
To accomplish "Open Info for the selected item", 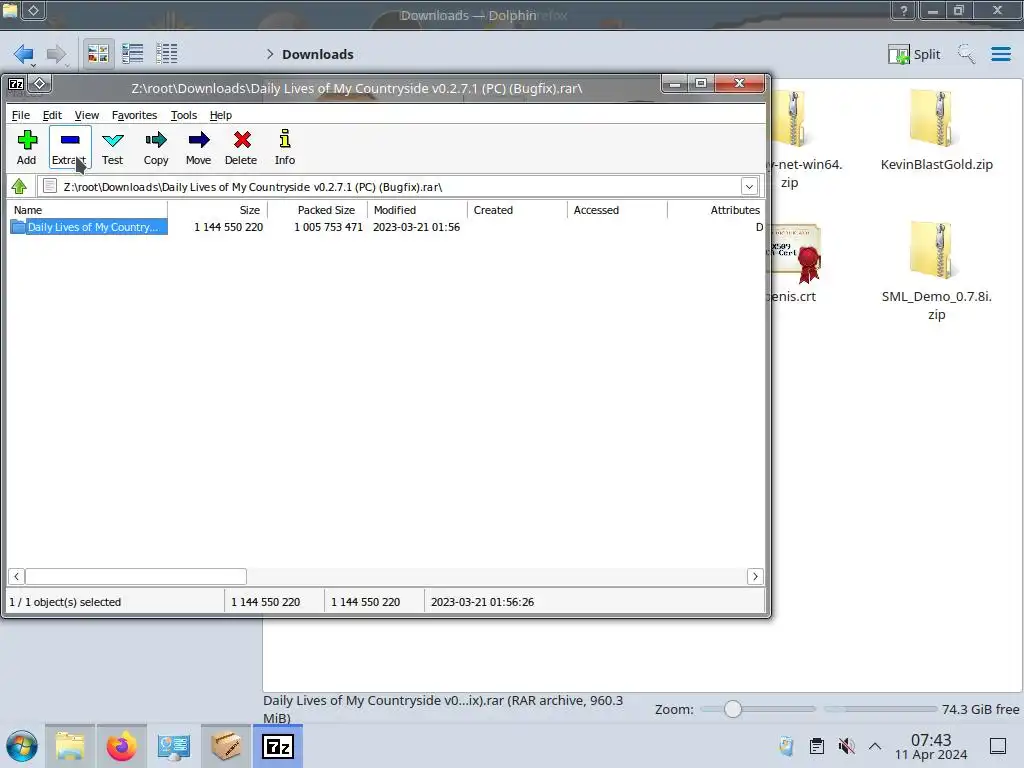I will point(285,148).
